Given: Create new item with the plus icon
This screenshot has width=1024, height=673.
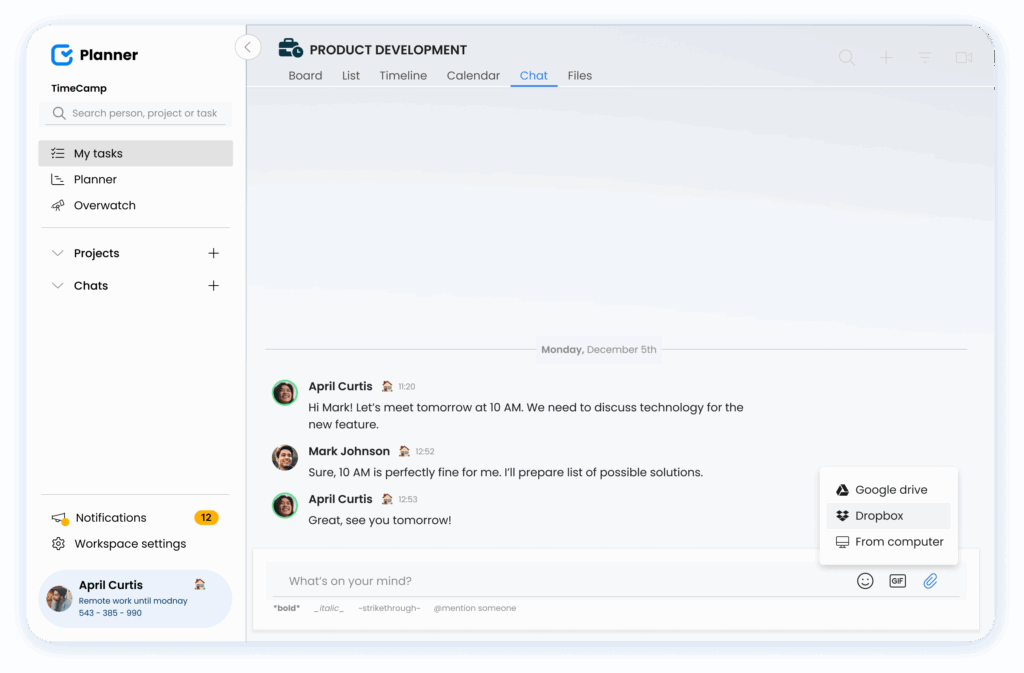Looking at the screenshot, I should coord(885,57).
